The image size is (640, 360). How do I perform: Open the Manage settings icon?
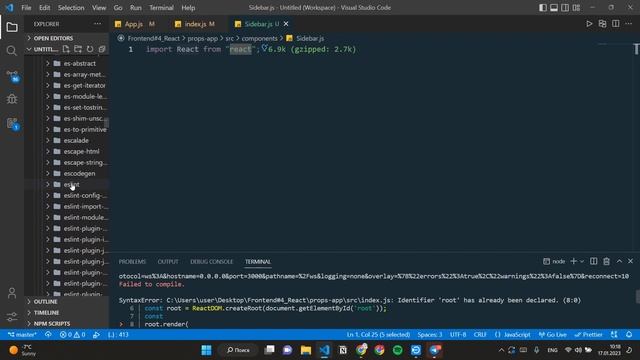click(x=12, y=316)
